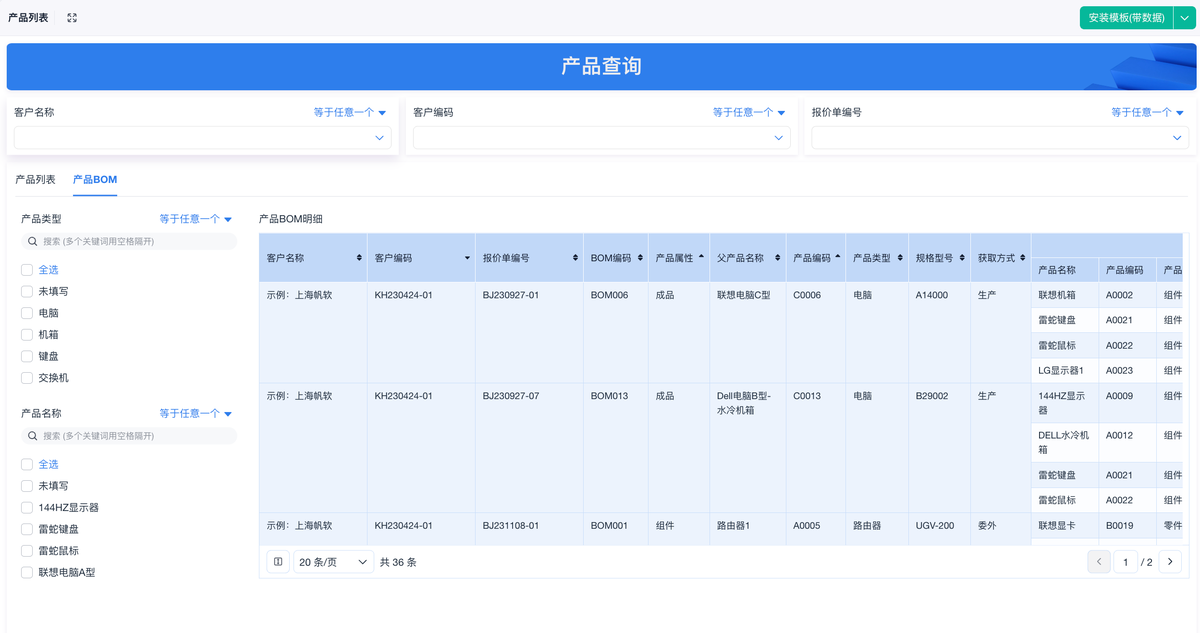Switch to the 产品列表 tab
The width and height of the screenshot is (1200, 633).
pyautogui.click(x=35, y=179)
